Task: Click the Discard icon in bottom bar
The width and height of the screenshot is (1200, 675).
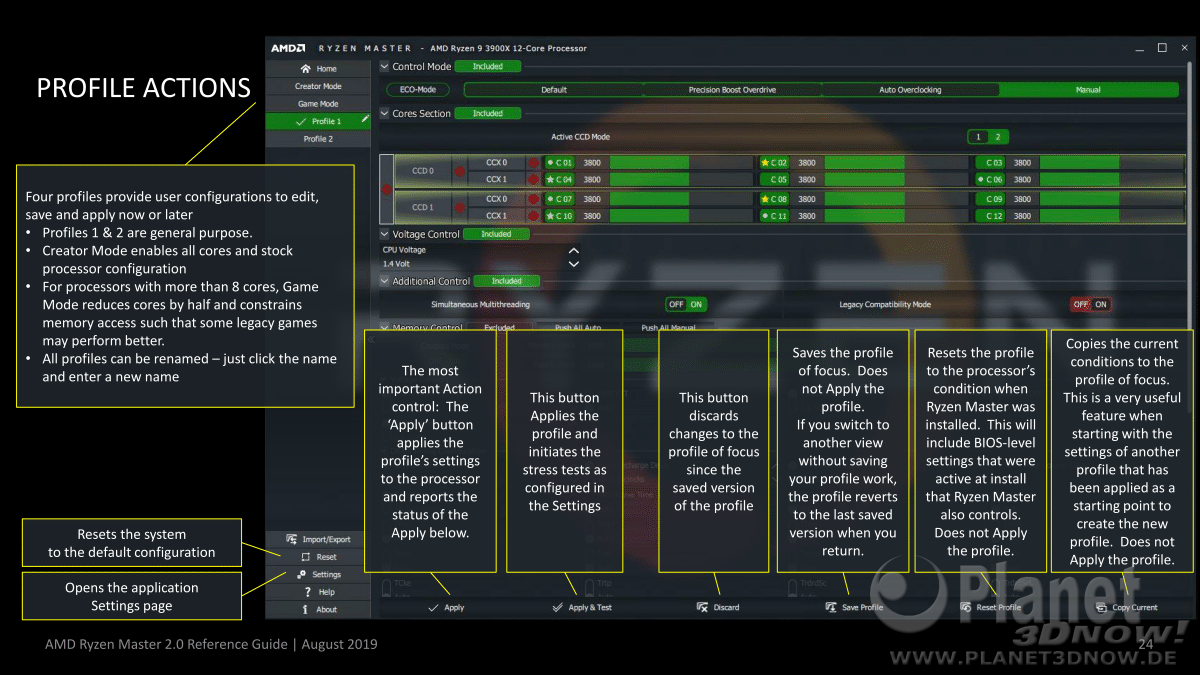Action: click(x=703, y=607)
